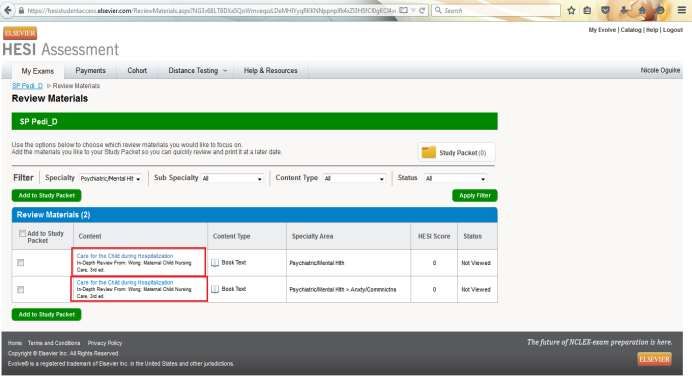Screen dimensions: 692x377
Task: Save page with the Pocket icon
Action: pos(606,10)
